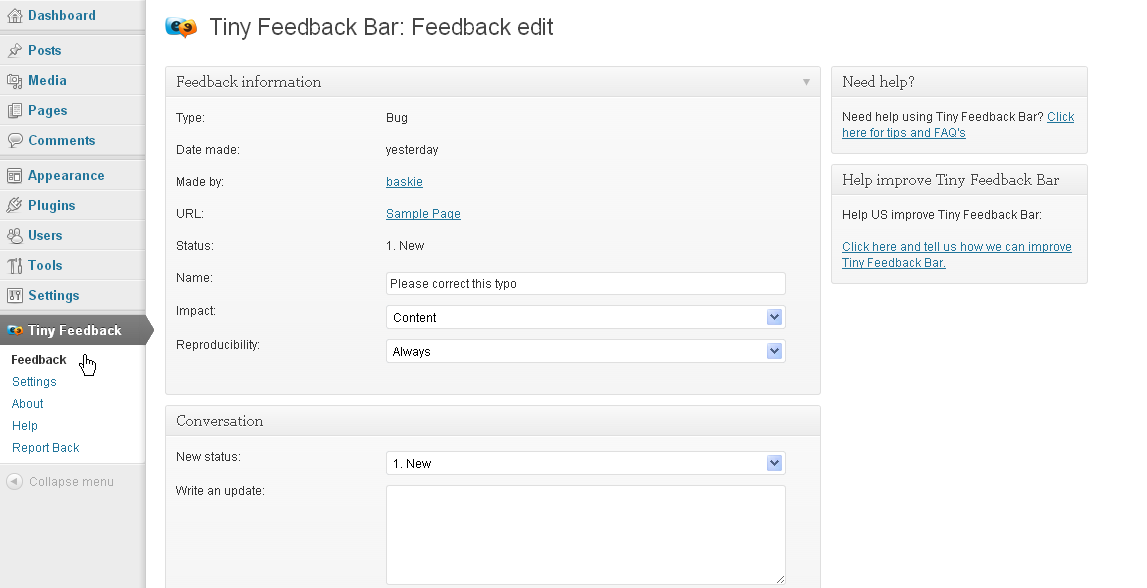Open the Impact dropdown
This screenshot has width=1147, height=588.
pyautogui.click(x=585, y=317)
